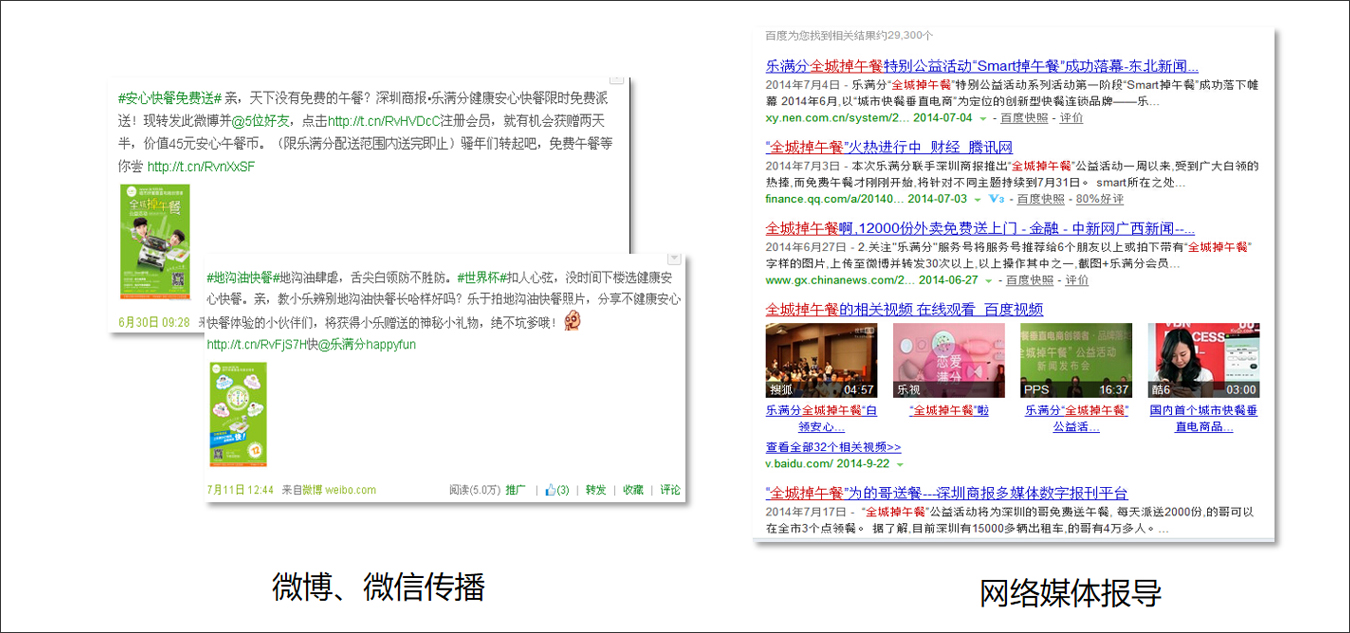Open the 酷6 03:00 video thumbnail
The width and height of the screenshot is (1350, 633).
[1203, 360]
